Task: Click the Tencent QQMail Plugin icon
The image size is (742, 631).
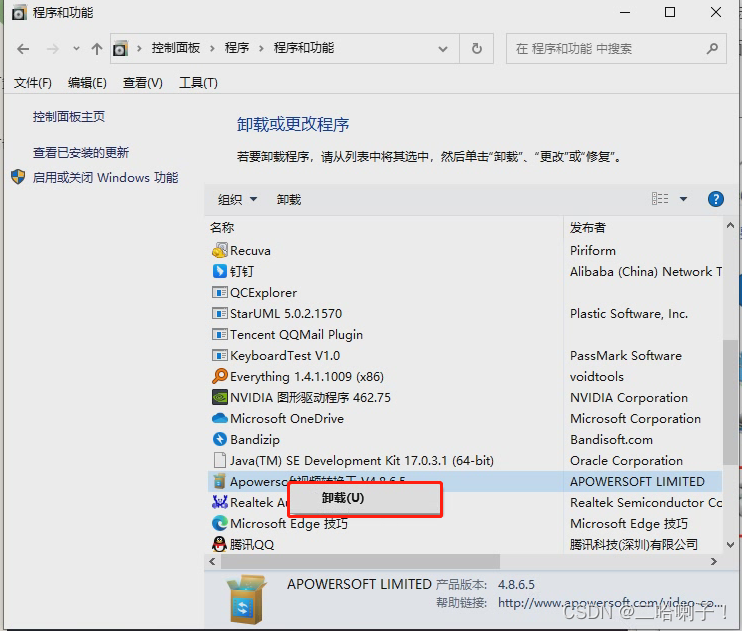Action: coord(220,335)
